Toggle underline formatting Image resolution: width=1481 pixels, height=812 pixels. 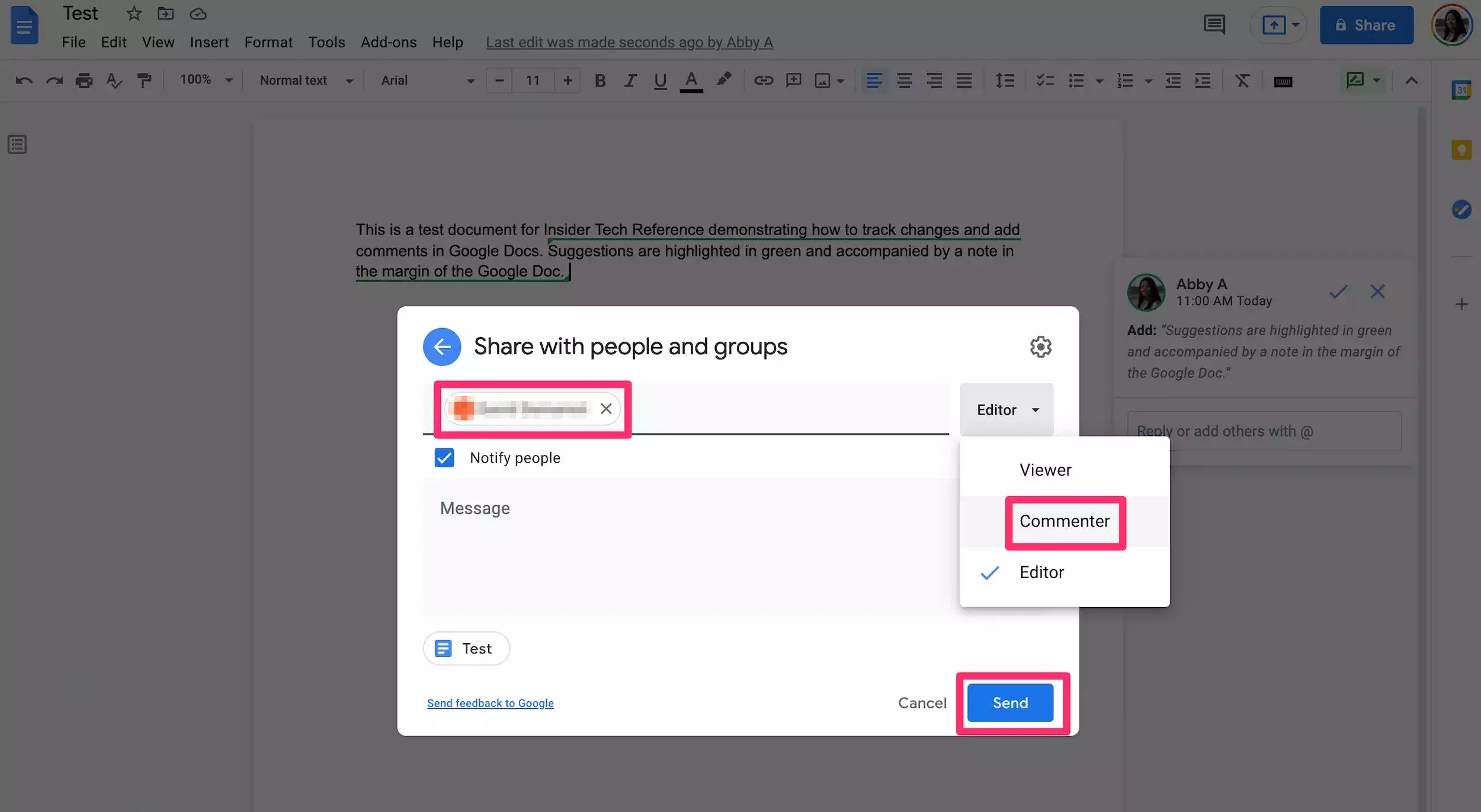(660, 81)
